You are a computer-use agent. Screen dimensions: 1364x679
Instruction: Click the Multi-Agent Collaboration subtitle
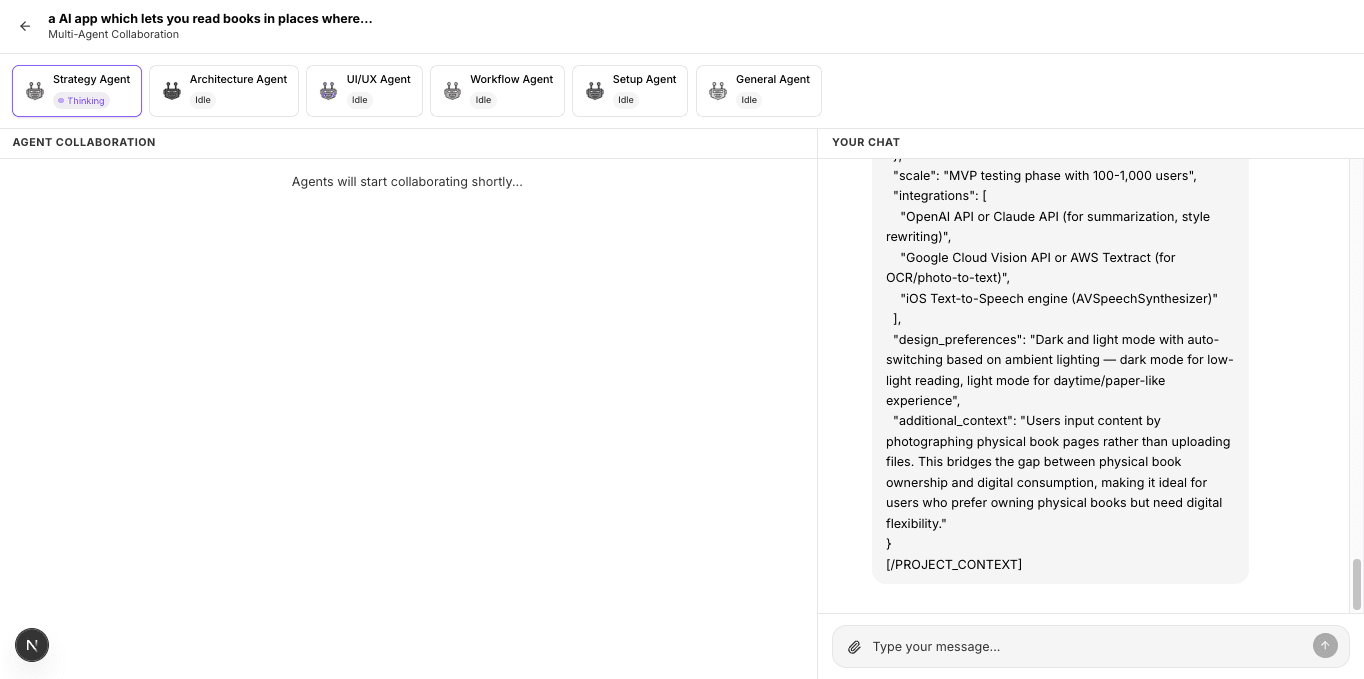point(113,34)
